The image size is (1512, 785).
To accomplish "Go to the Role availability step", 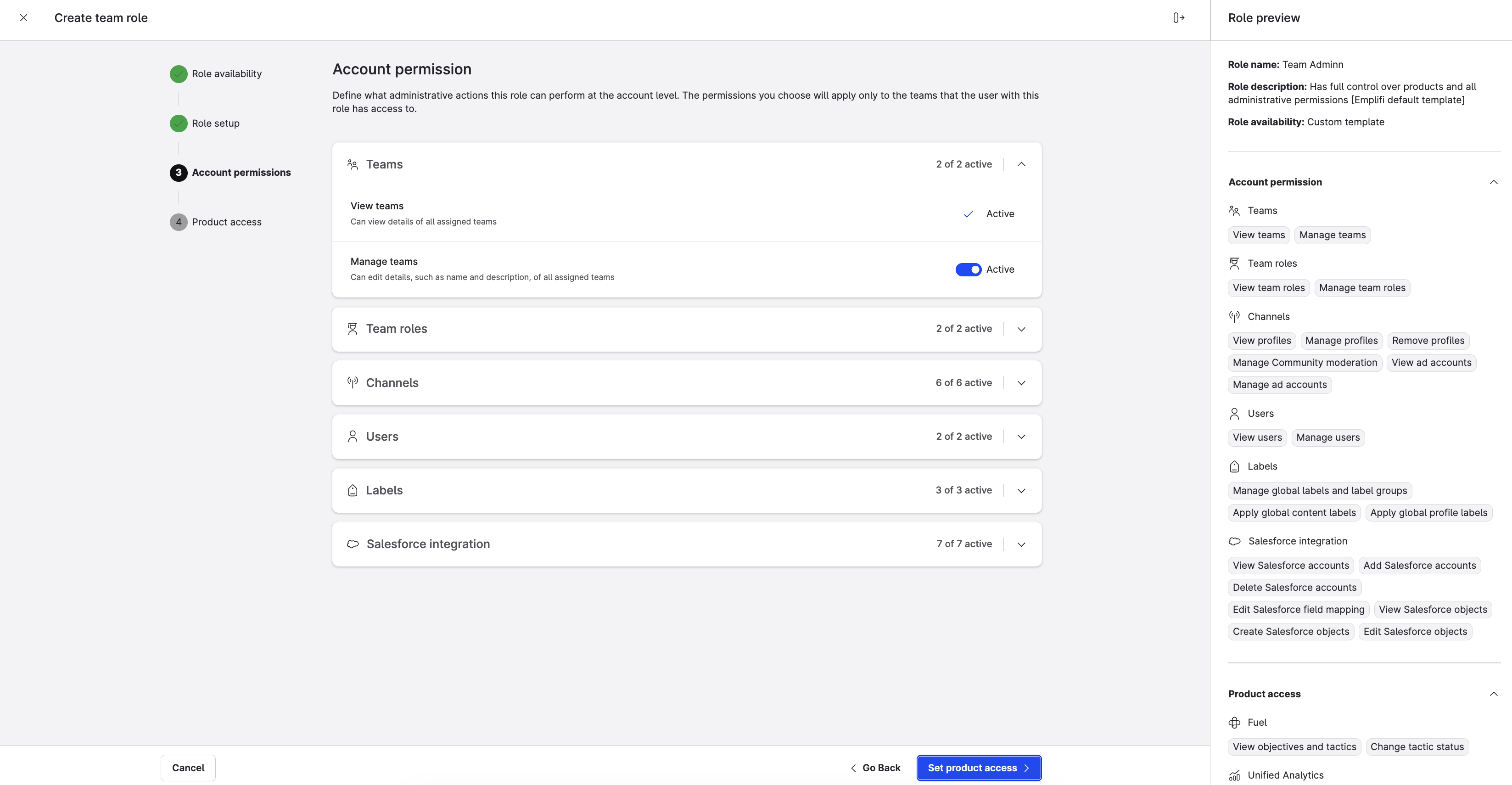I will click(227, 74).
